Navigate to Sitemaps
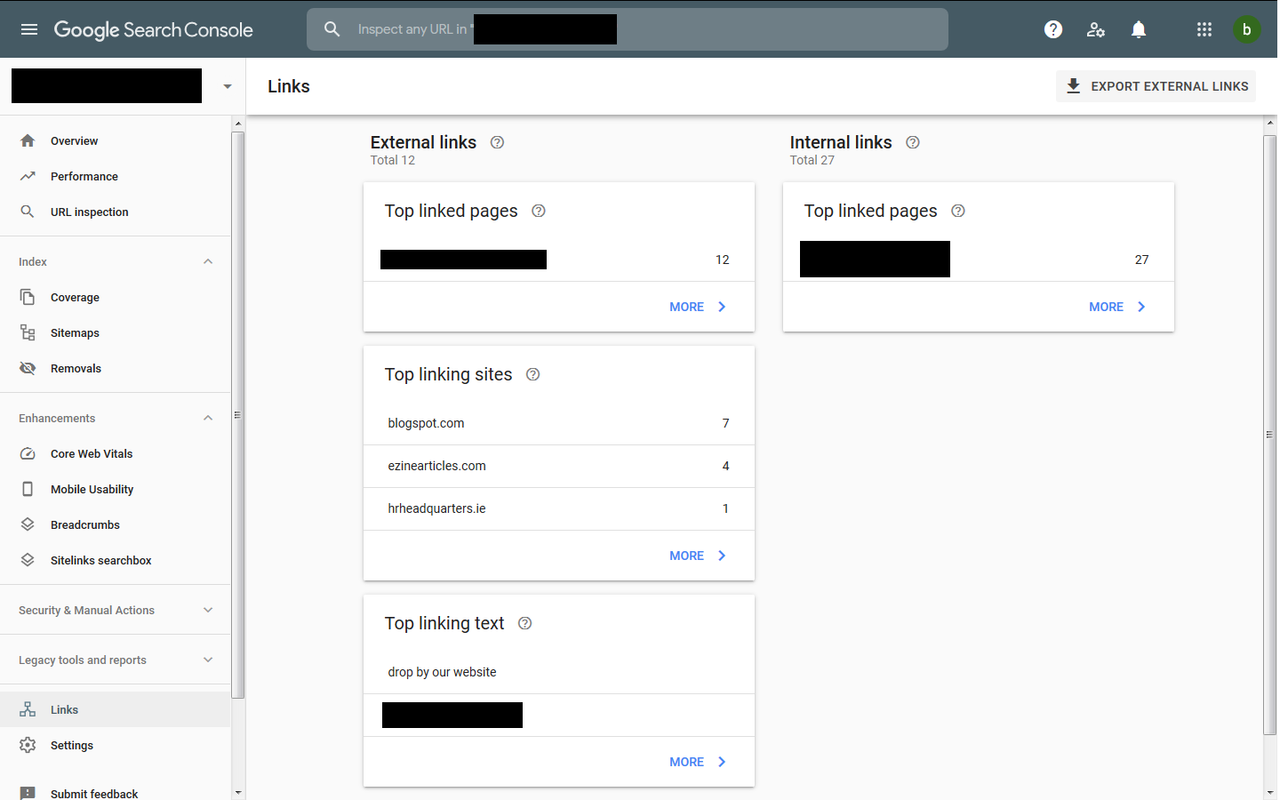The width and height of the screenshot is (1280, 800). pos(115,333)
